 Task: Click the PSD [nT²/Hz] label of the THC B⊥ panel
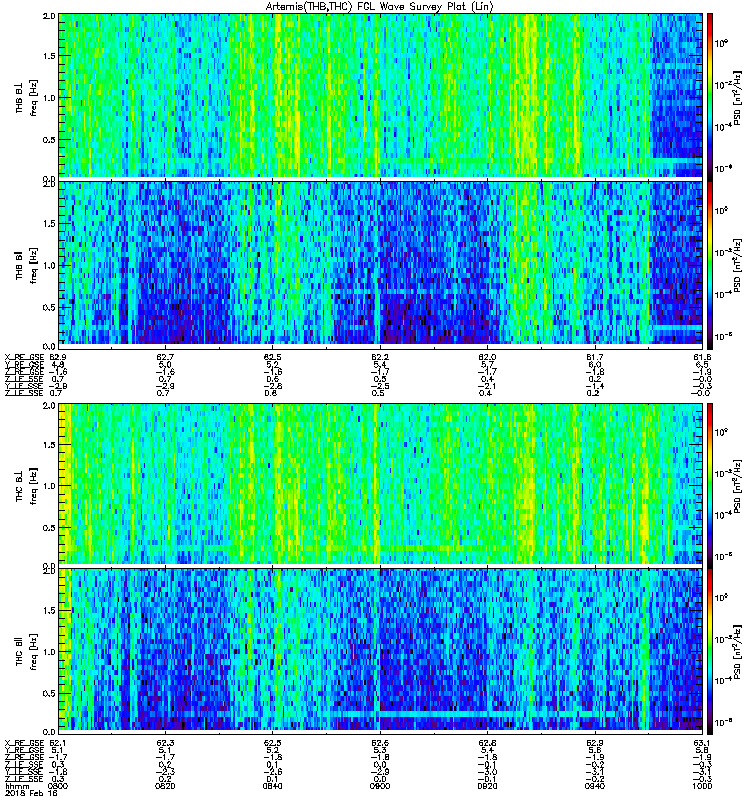pos(738,487)
